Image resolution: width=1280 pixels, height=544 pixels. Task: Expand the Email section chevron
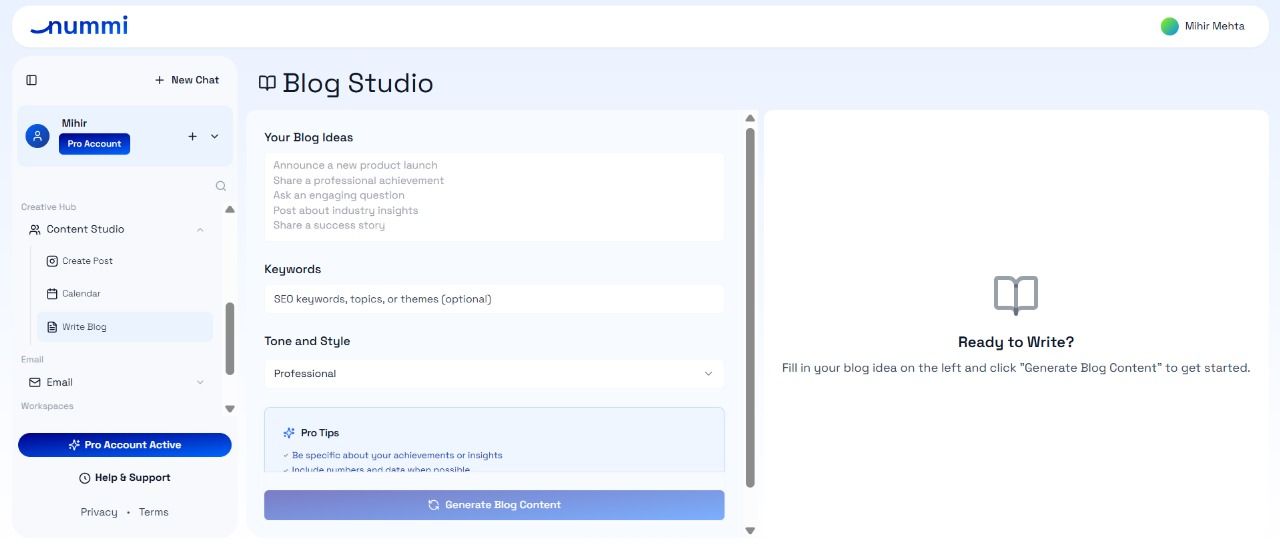pyautogui.click(x=200, y=382)
